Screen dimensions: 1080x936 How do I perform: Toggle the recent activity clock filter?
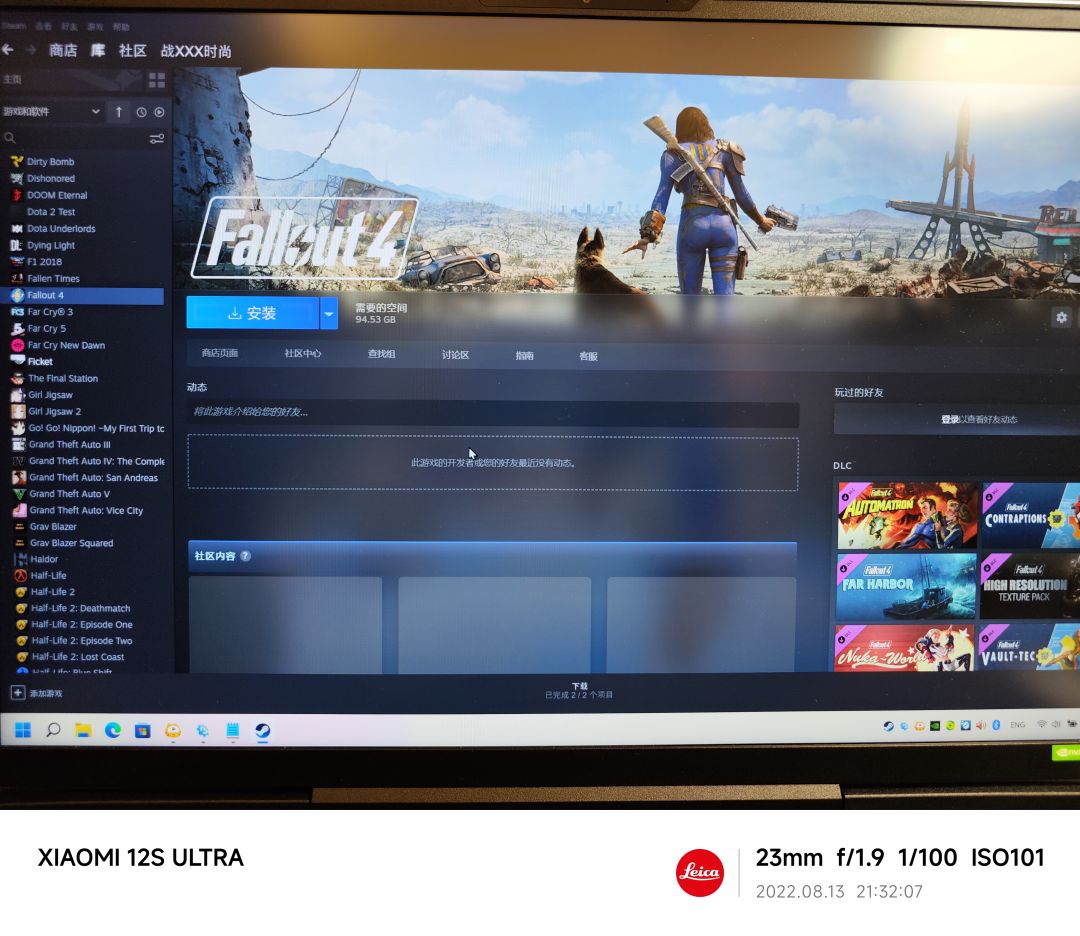[x=141, y=112]
